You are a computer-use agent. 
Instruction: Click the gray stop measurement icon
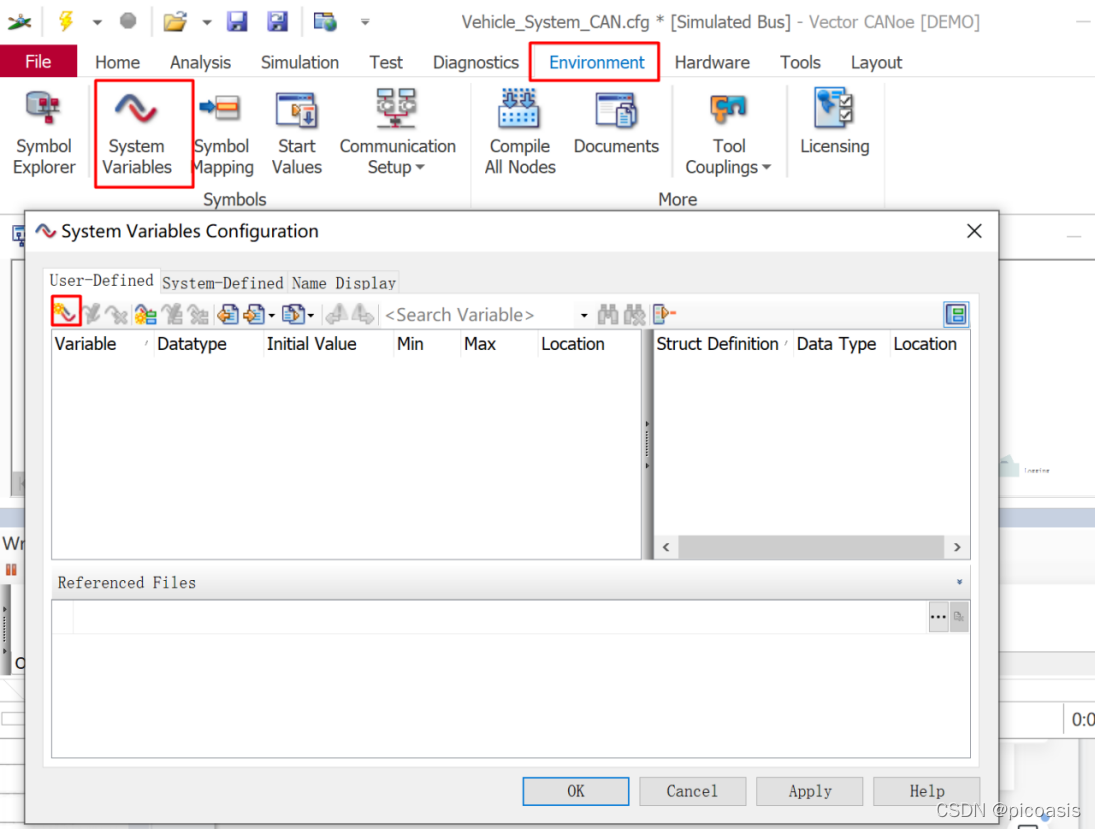pos(128,21)
